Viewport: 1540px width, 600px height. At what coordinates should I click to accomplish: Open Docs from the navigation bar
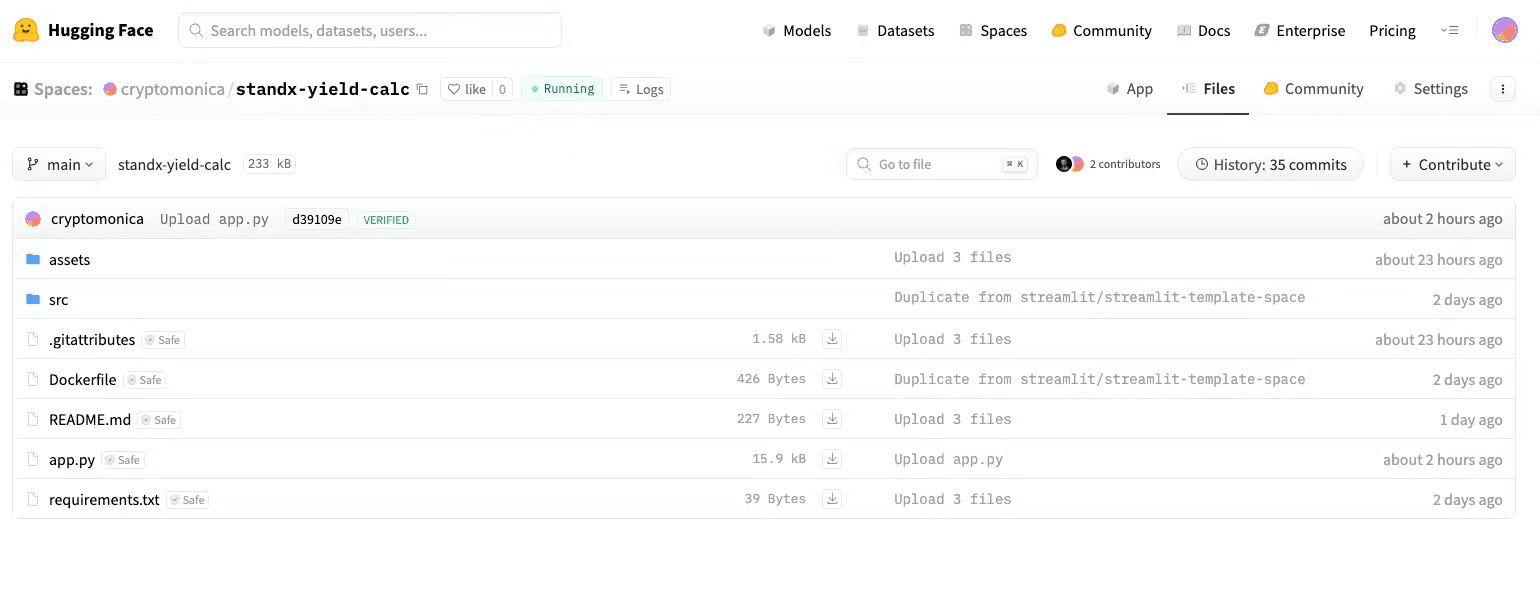pos(1204,30)
